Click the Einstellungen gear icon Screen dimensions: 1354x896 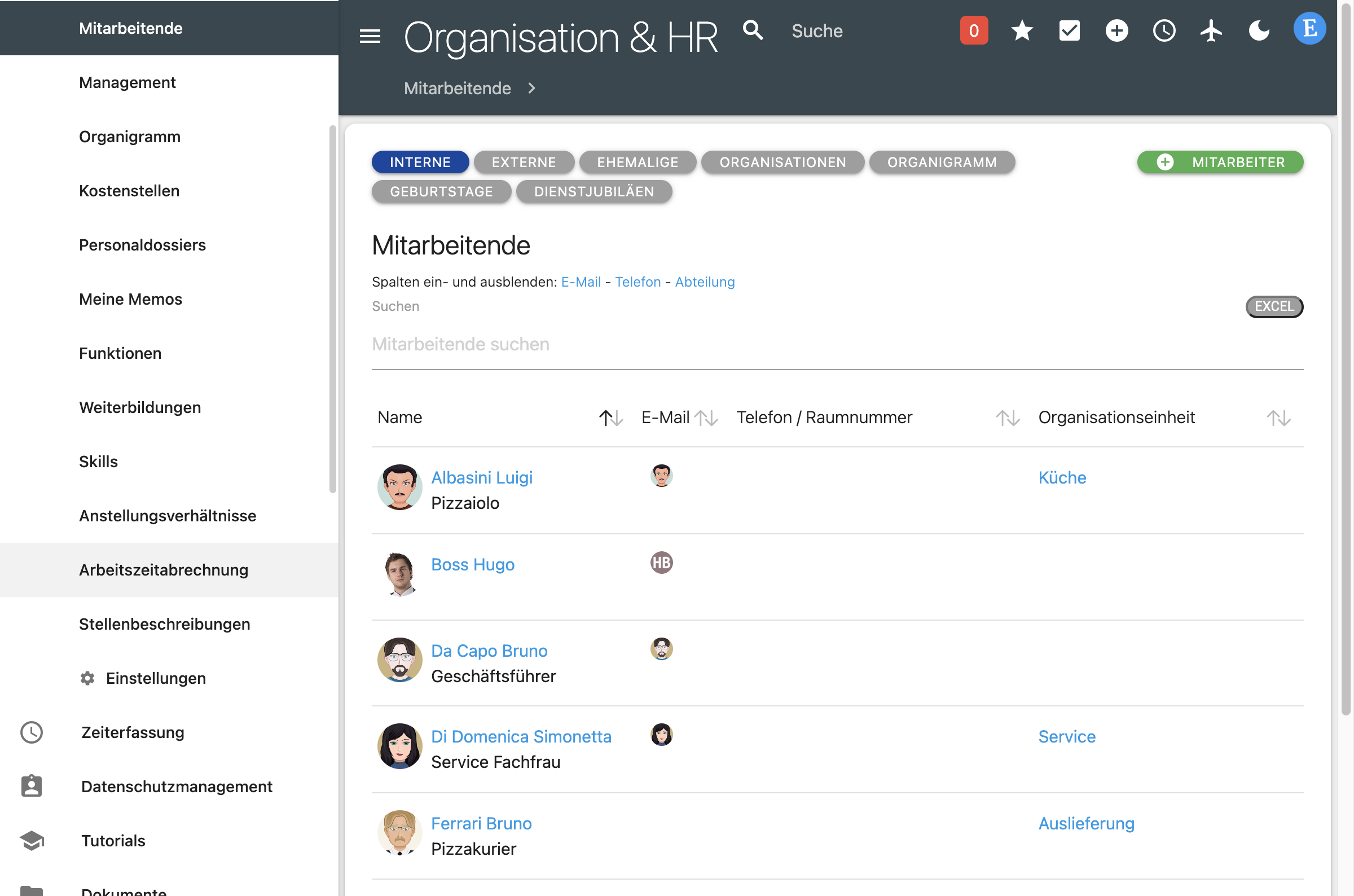87,678
